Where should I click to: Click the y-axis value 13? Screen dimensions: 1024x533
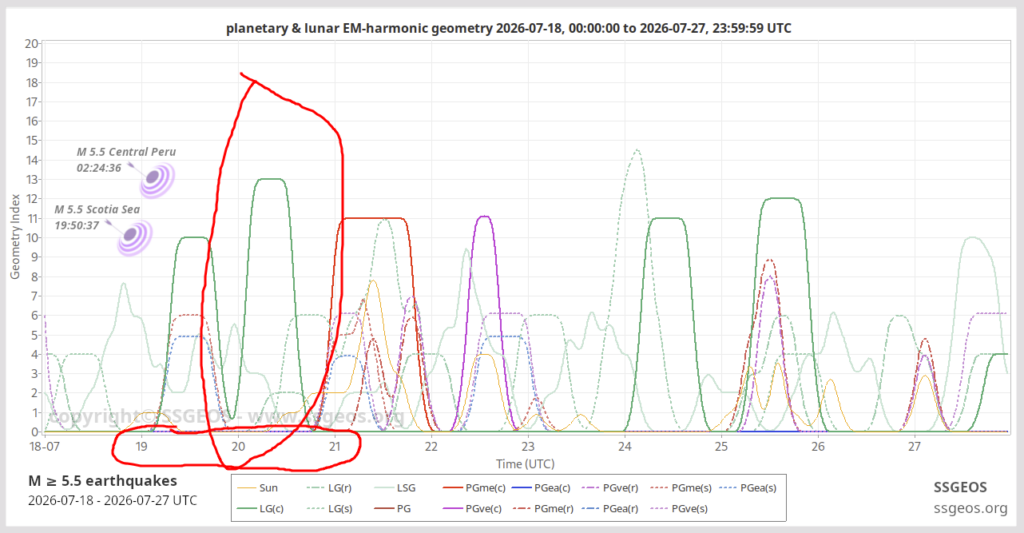pos(31,180)
